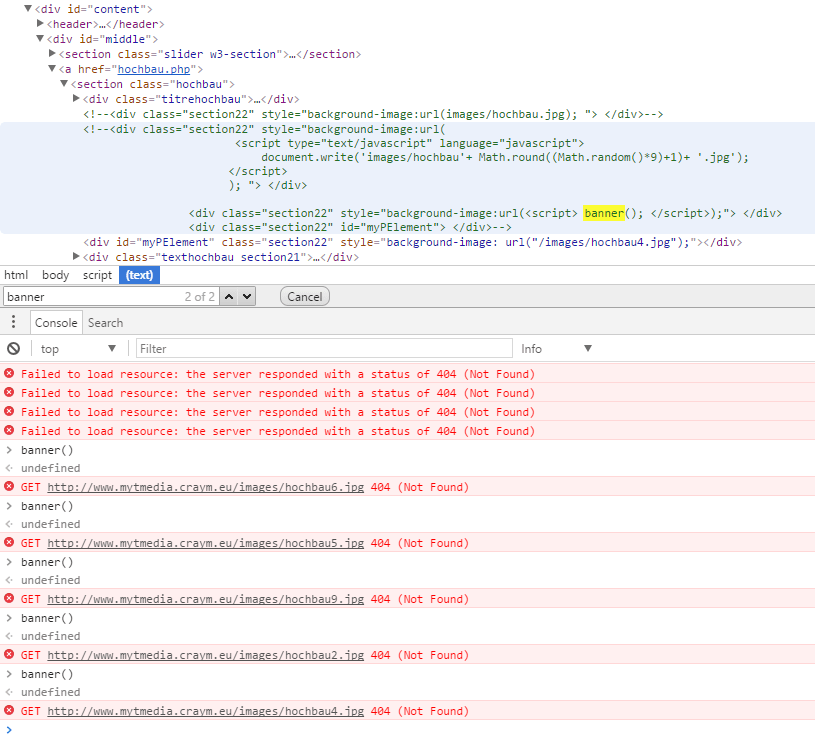
Task: Select the div id="myPElement" hochbau4.jpg node
Action: (x=413, y=242)
